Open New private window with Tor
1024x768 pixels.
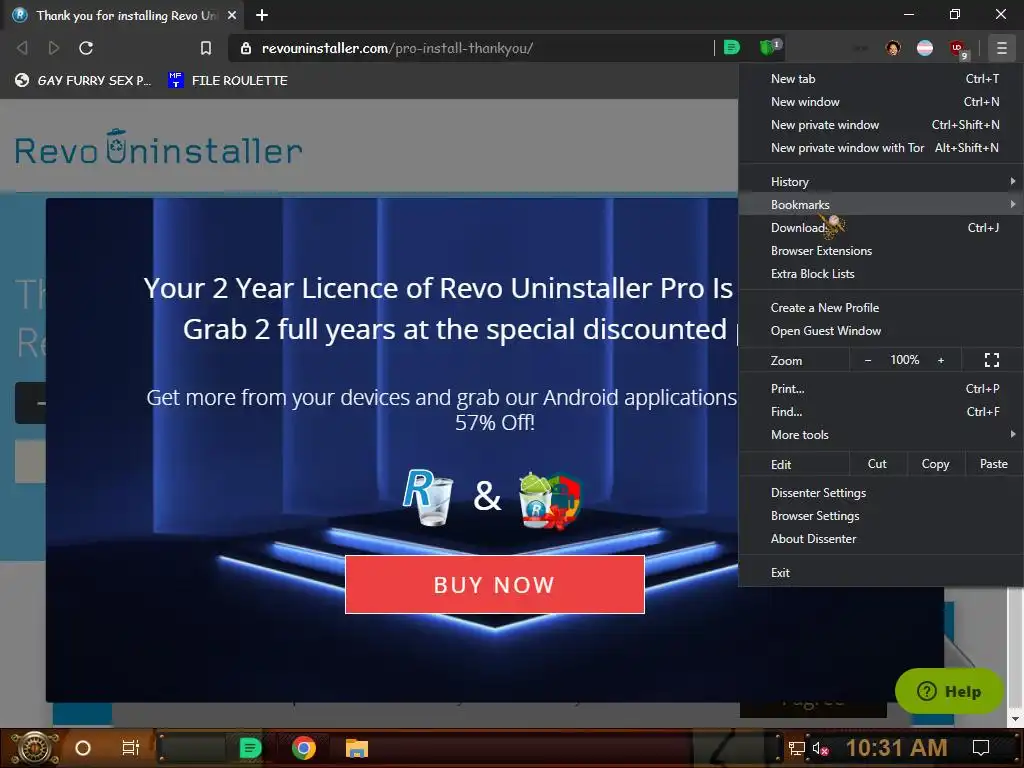point(880,148)
